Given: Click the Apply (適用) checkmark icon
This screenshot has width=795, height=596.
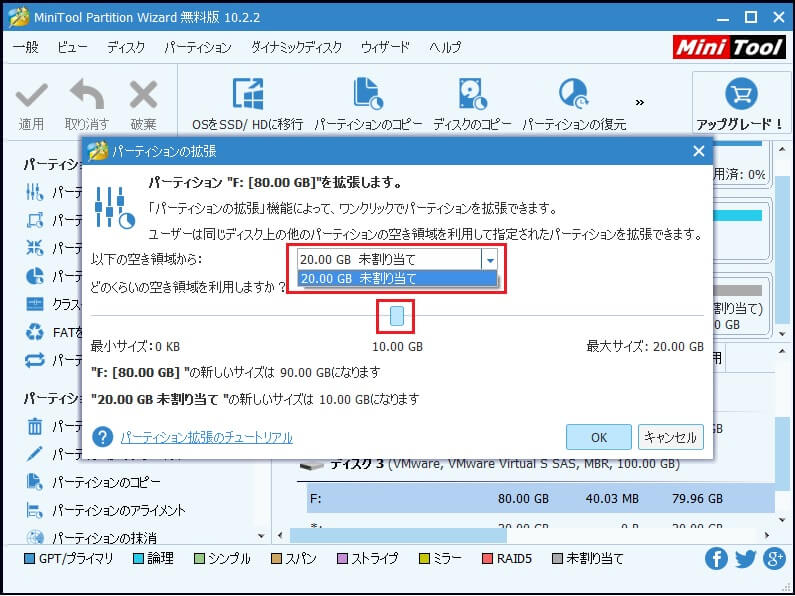Looking at the screenshot, I should (x=31, y=95).
